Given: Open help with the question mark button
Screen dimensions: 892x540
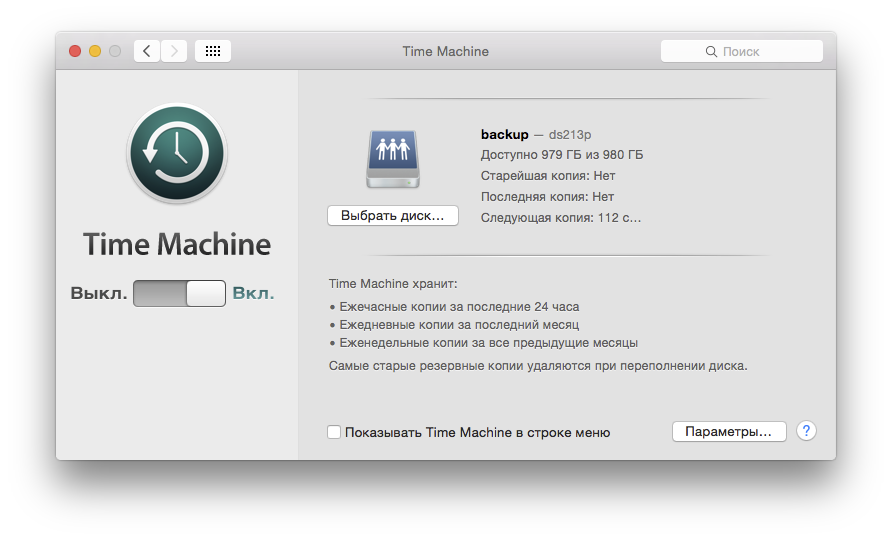Looking at the screenshot, I should pyautogui.click(x=806, y=431).
